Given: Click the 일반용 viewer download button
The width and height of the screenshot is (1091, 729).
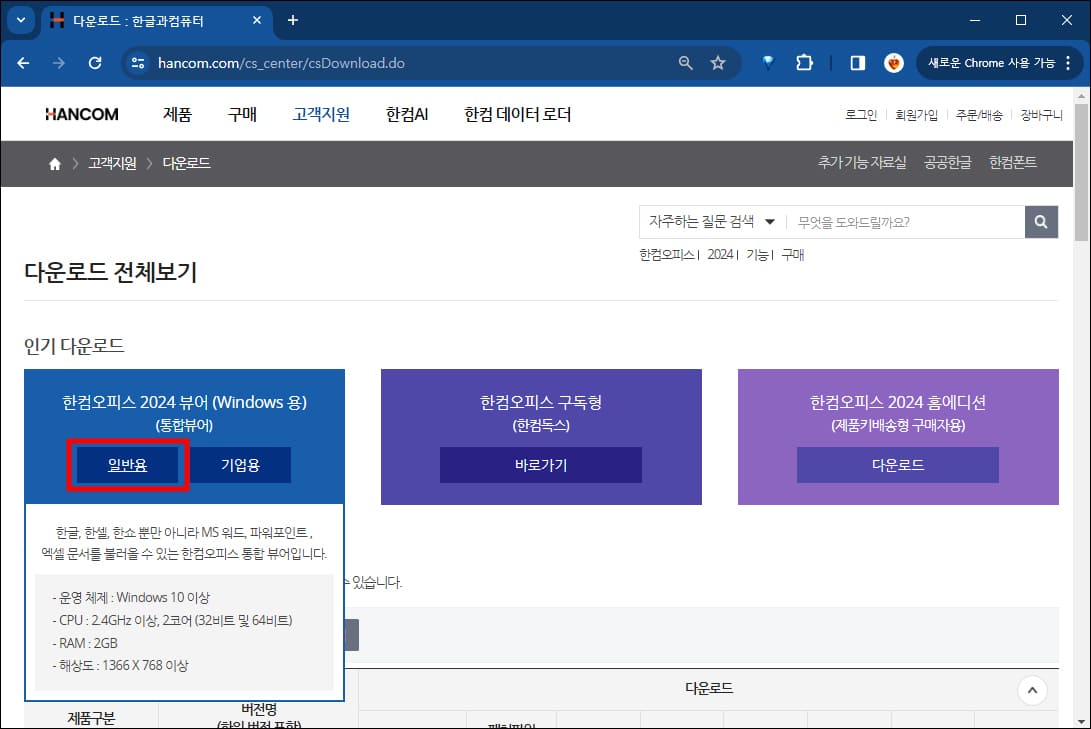Looking at the screenshot, I should pyautogui.click(x=128, y=464).
